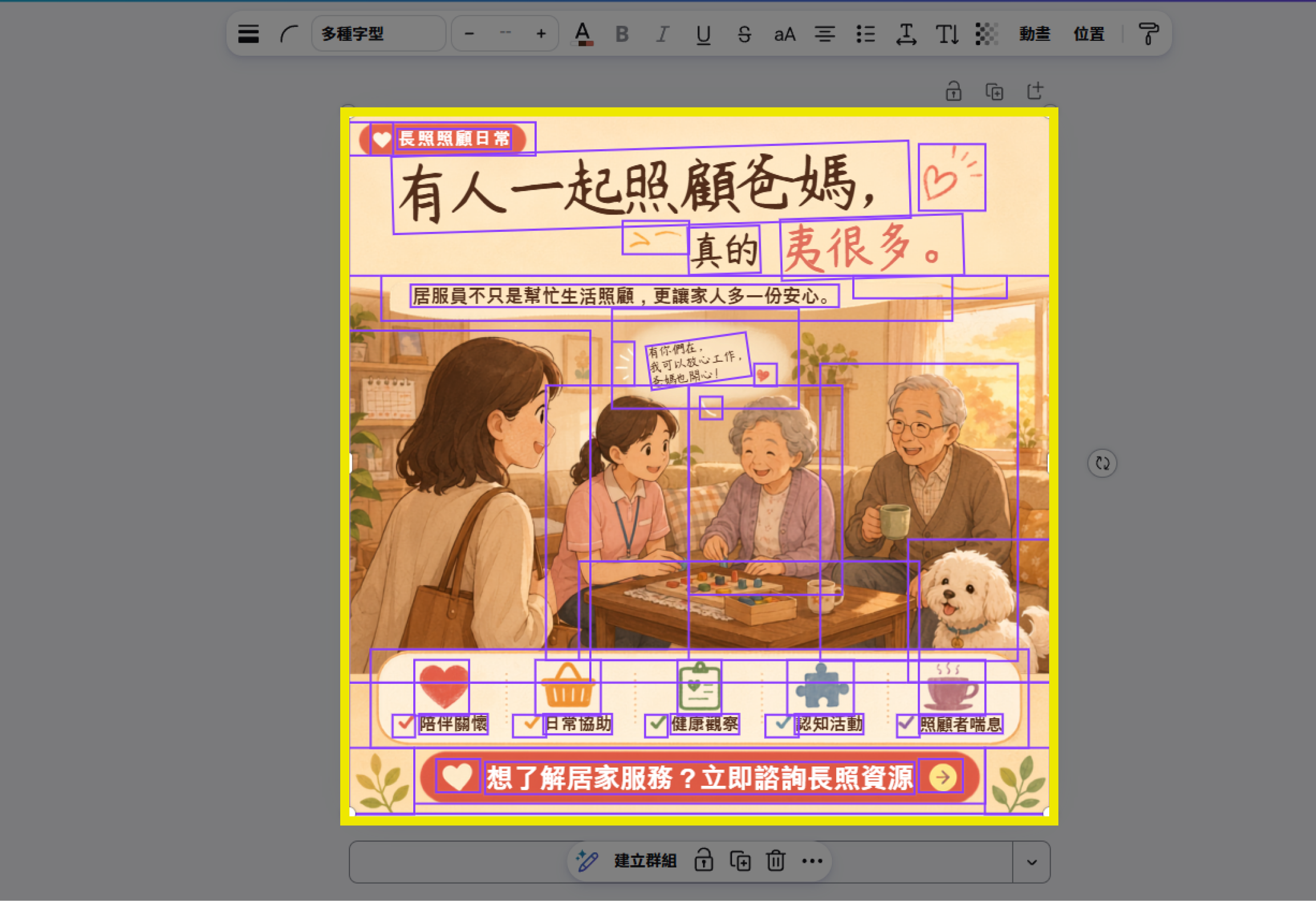Select the handwritten speech bubble note
This screenshot has width=1316, height=901.
point(698,361)
